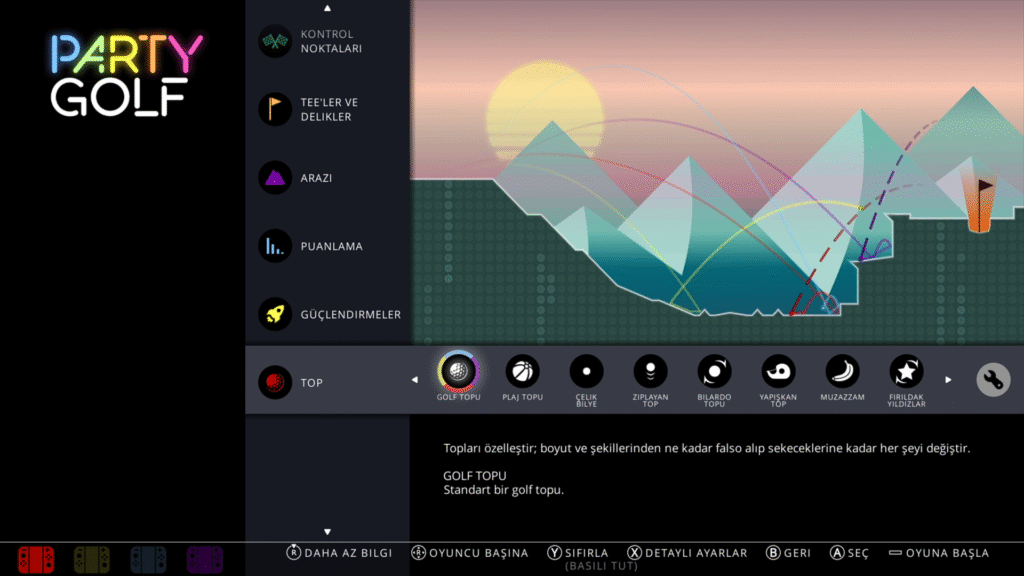Select the Golf Topu ball icon
This screenshot has height=576, width=1024.
coord(458,371)
